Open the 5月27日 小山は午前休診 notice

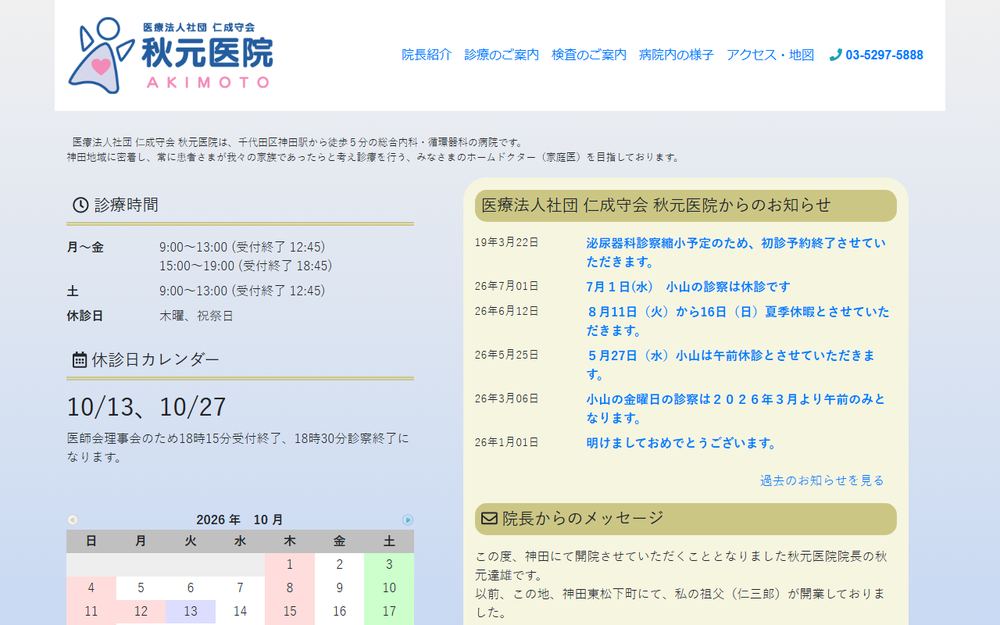(x=731, y=364)
